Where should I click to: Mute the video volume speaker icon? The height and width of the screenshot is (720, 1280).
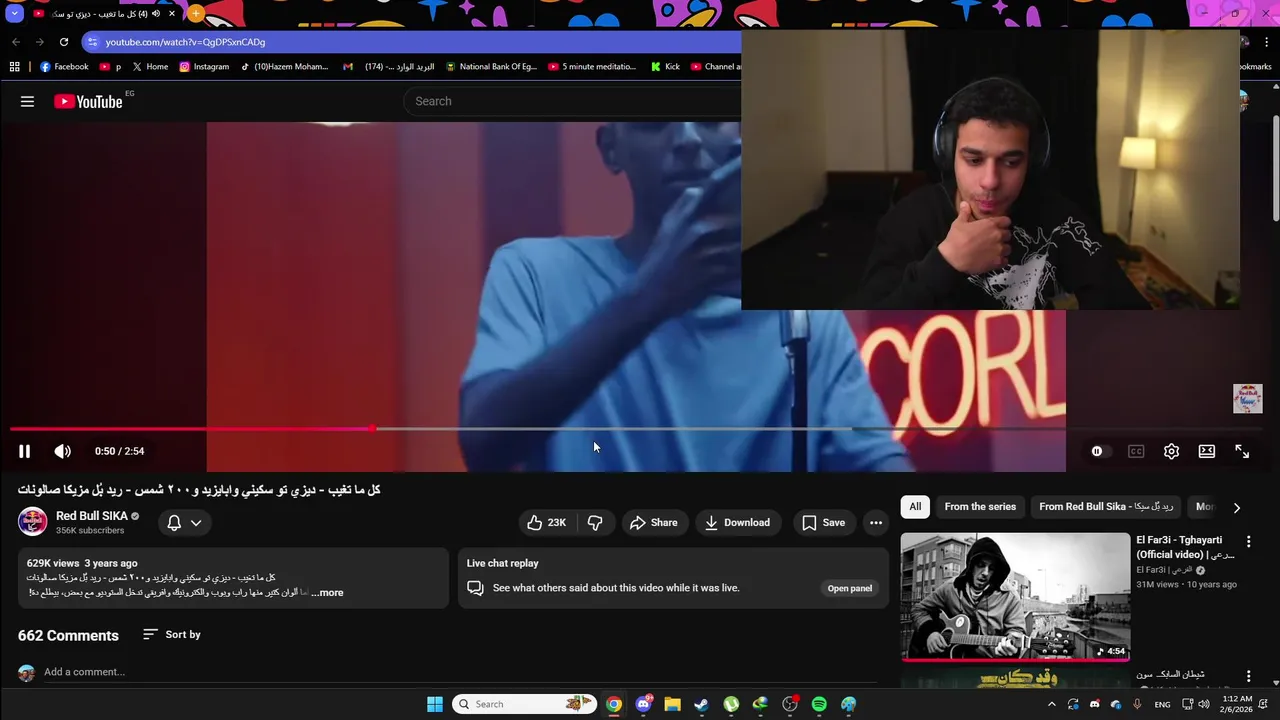[62, 451]
